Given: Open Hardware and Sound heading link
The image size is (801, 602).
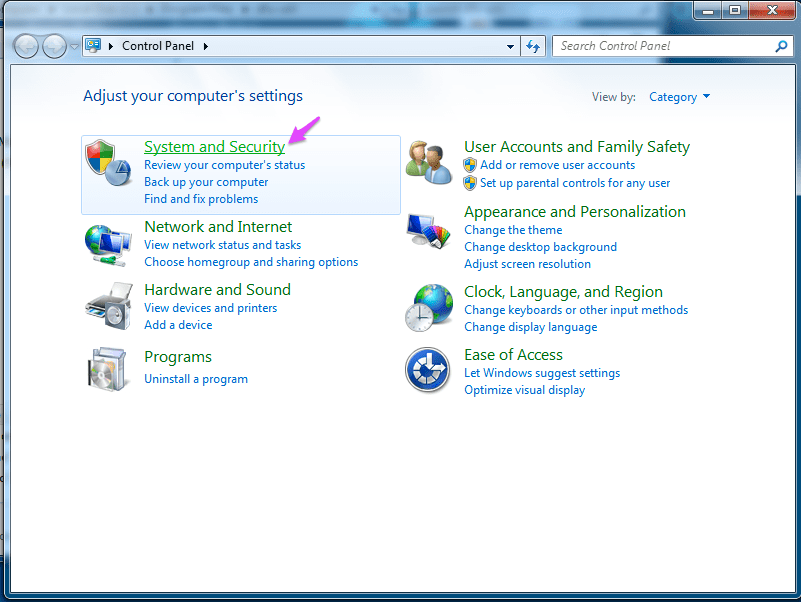Looking at the screenshot, I should tap(217, 290).
